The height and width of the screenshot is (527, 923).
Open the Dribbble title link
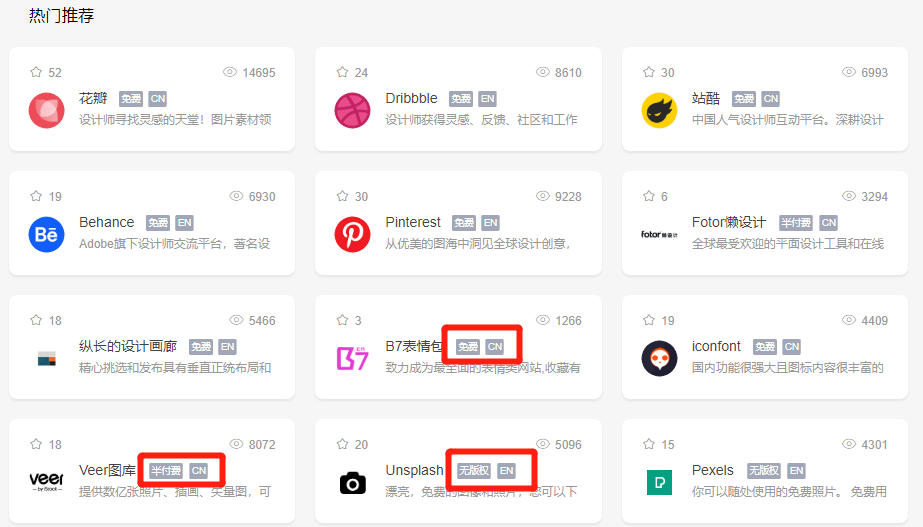click(x=411, y=98)
